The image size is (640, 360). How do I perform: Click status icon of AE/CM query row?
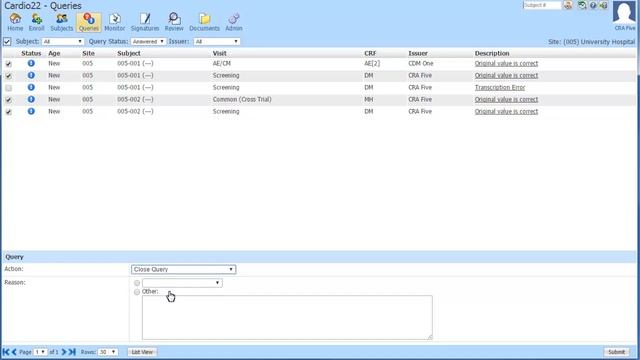click(31, 63)
